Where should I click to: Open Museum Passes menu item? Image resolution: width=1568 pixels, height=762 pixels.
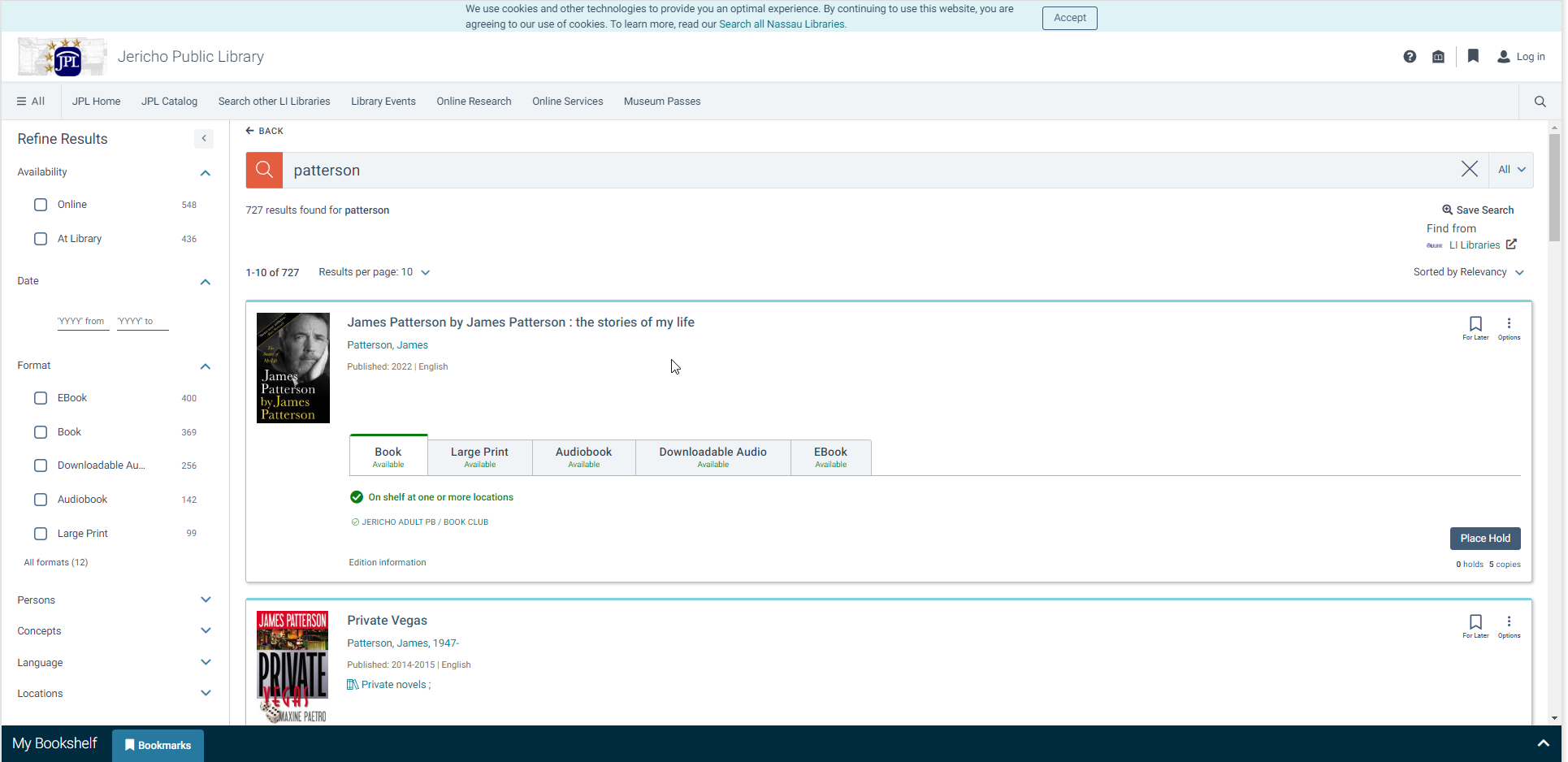662,102
